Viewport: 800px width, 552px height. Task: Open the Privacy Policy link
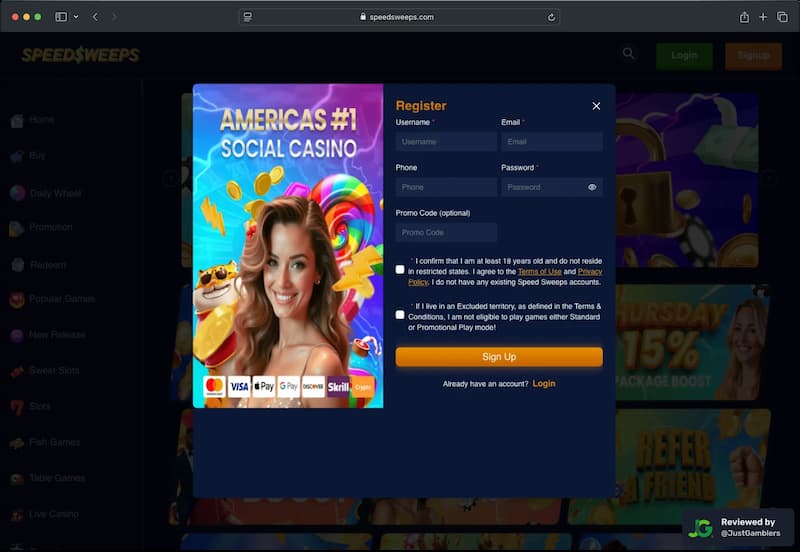(590, 272)
